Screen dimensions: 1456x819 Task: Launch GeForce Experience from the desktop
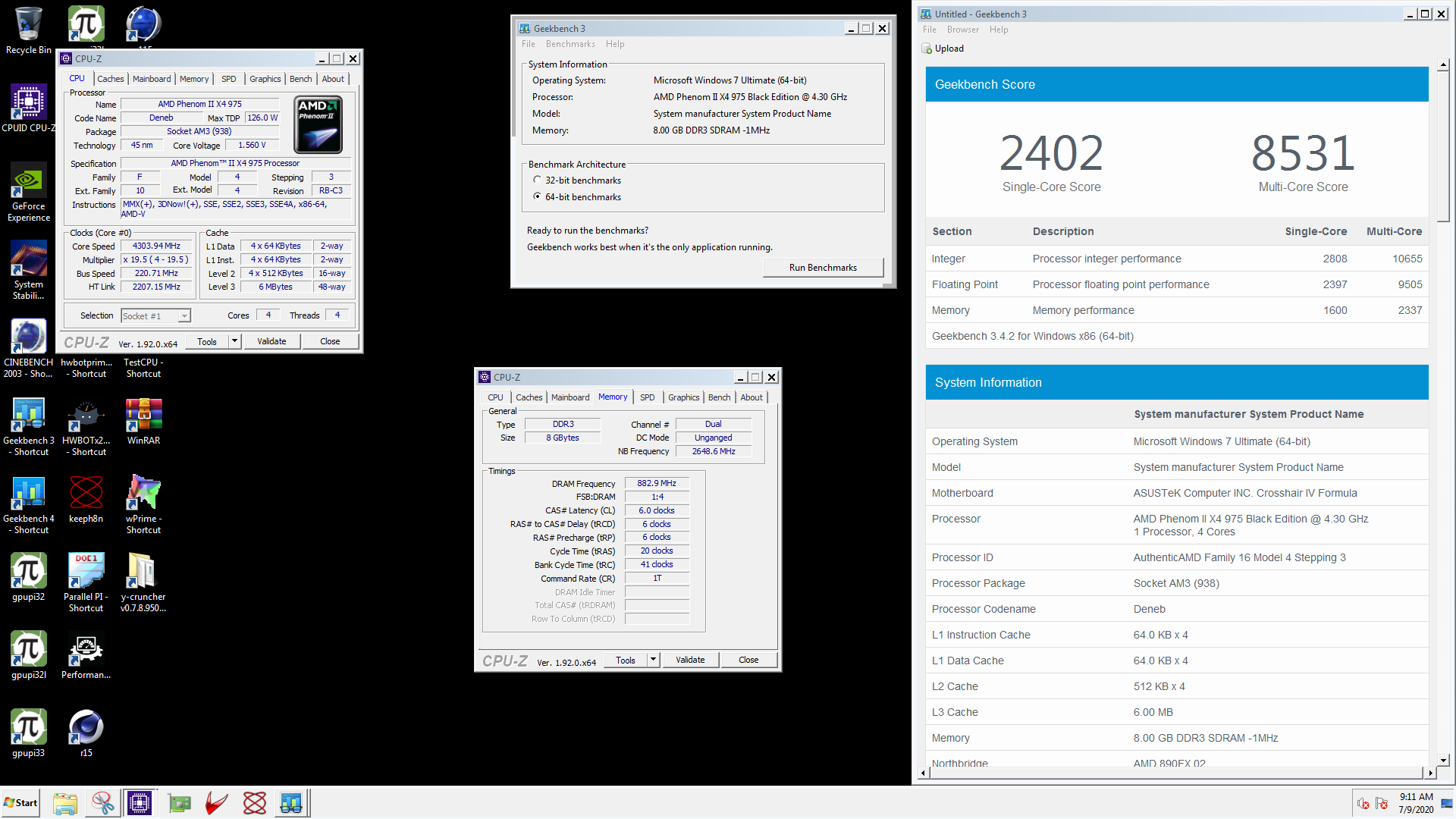point(29,193)
